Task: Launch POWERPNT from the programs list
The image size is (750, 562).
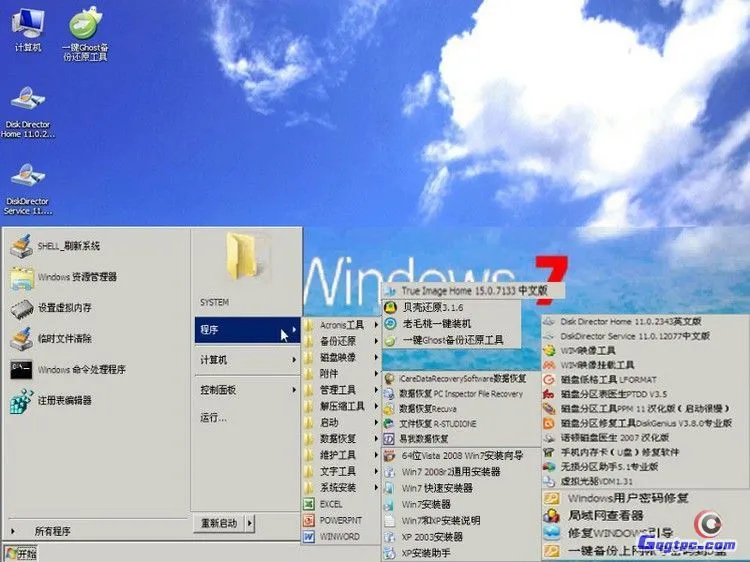Action: pos(341,520)
